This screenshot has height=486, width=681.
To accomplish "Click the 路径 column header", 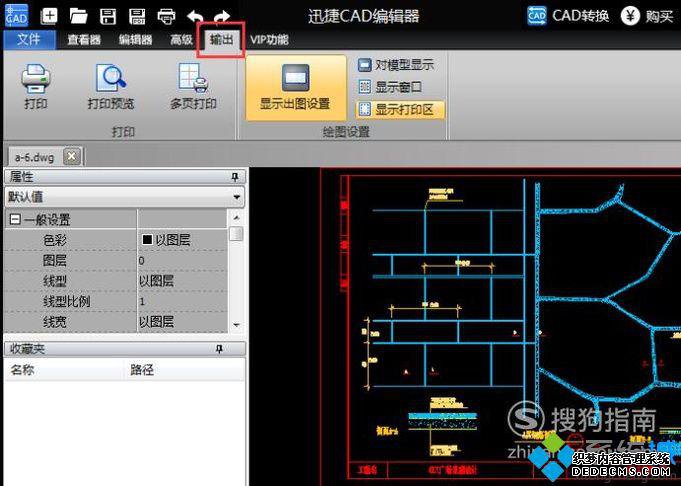I will click(x=142, y=370).
